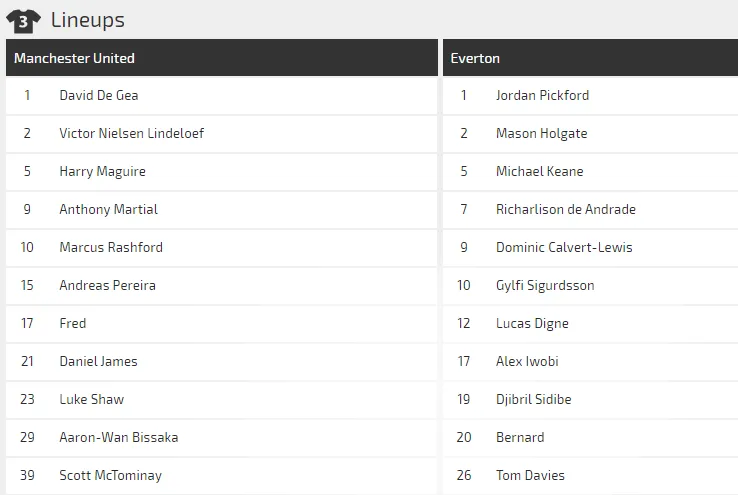Screen dimensions: 738x495
Task: Click Jordan Pickford's name
Action: [x=542, y=96]
